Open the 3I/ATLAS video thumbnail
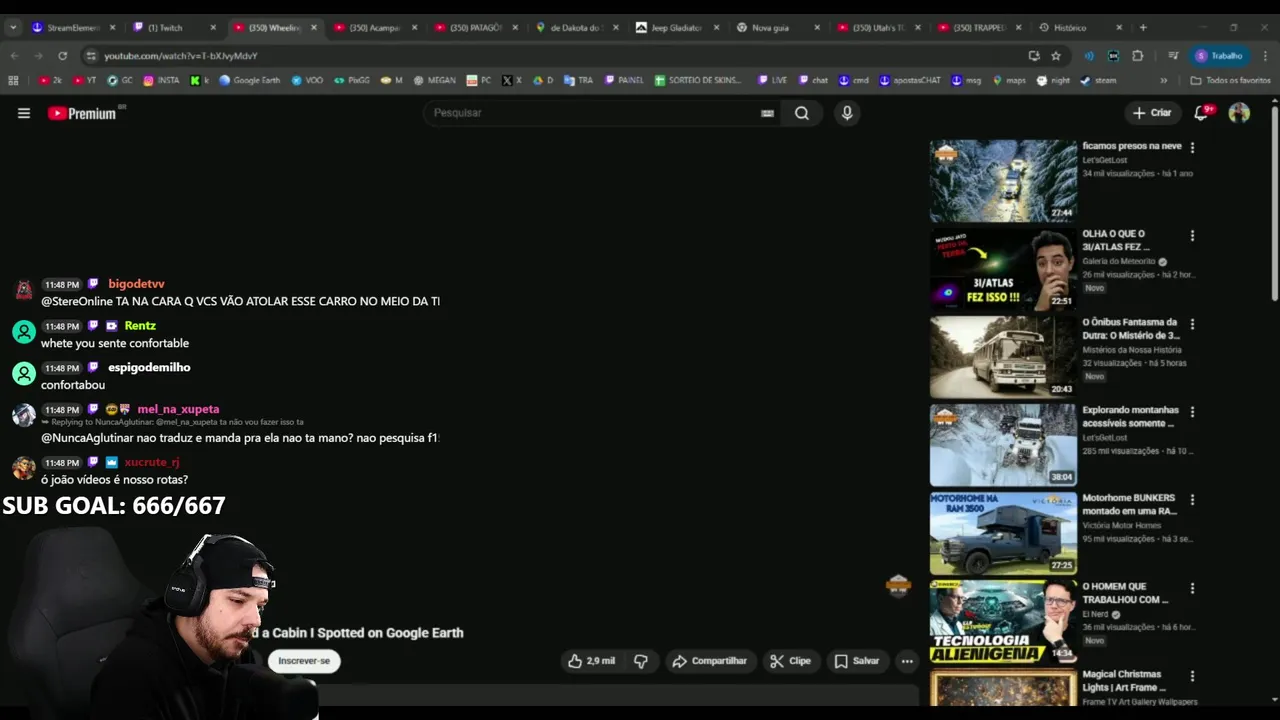 (1003, 269)
